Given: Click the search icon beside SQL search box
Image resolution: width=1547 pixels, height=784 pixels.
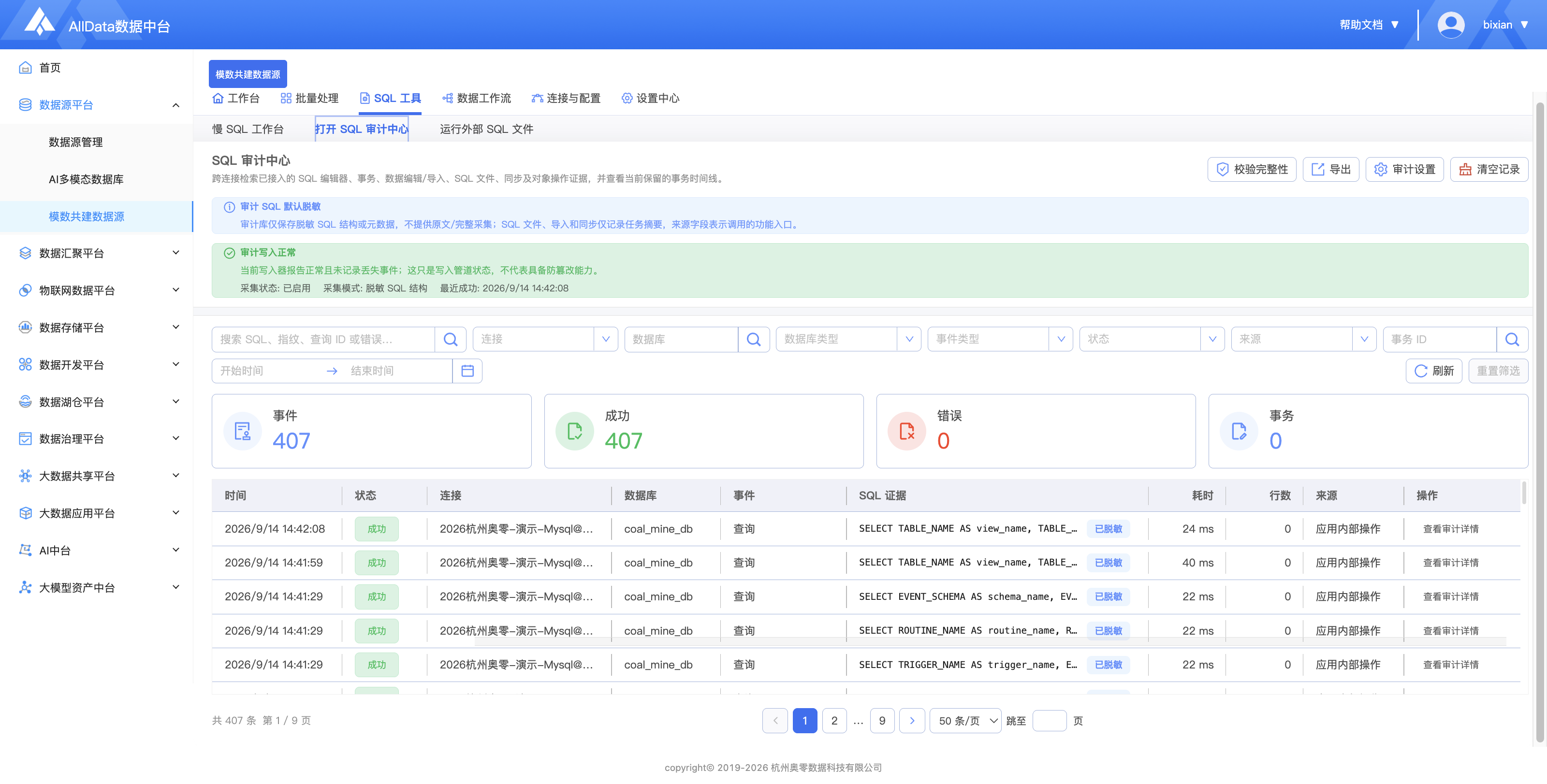Looking at the screenshot, I should click(x=451, y=339).
